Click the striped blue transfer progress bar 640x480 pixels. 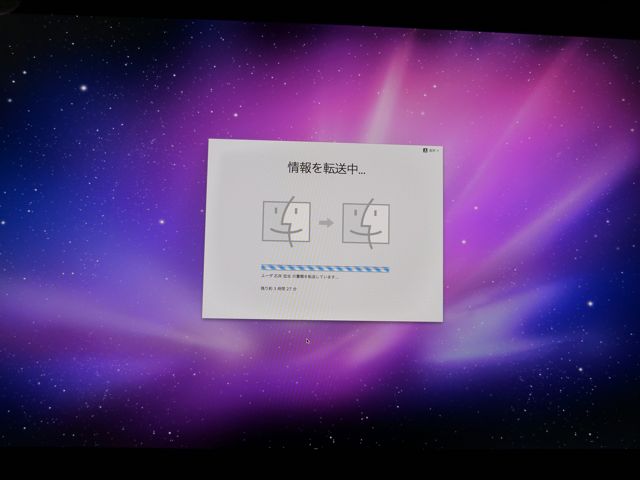point(325,269)
